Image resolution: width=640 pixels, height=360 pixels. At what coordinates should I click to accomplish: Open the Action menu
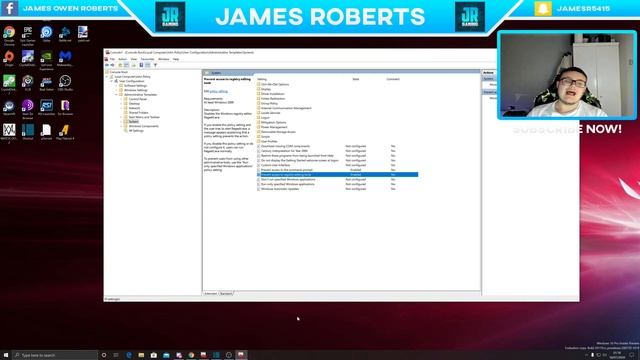(122, 59)
